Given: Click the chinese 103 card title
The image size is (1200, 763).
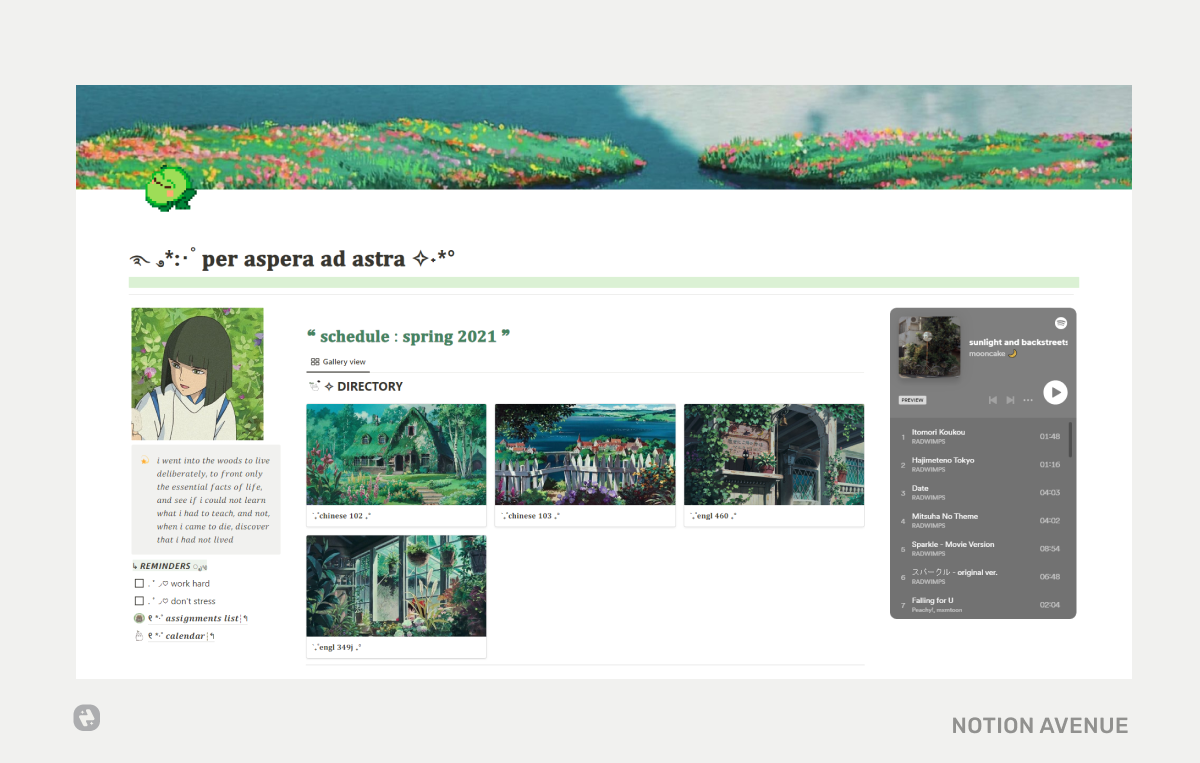Looking at the screenshot, I should [530, 516].
